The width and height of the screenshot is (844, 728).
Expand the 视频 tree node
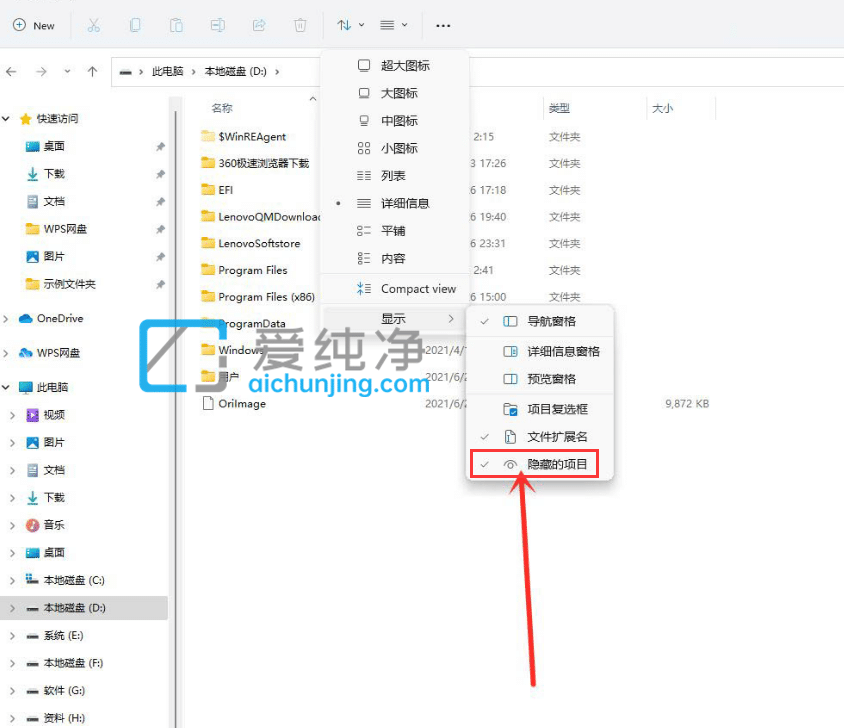tap(12, 415)
